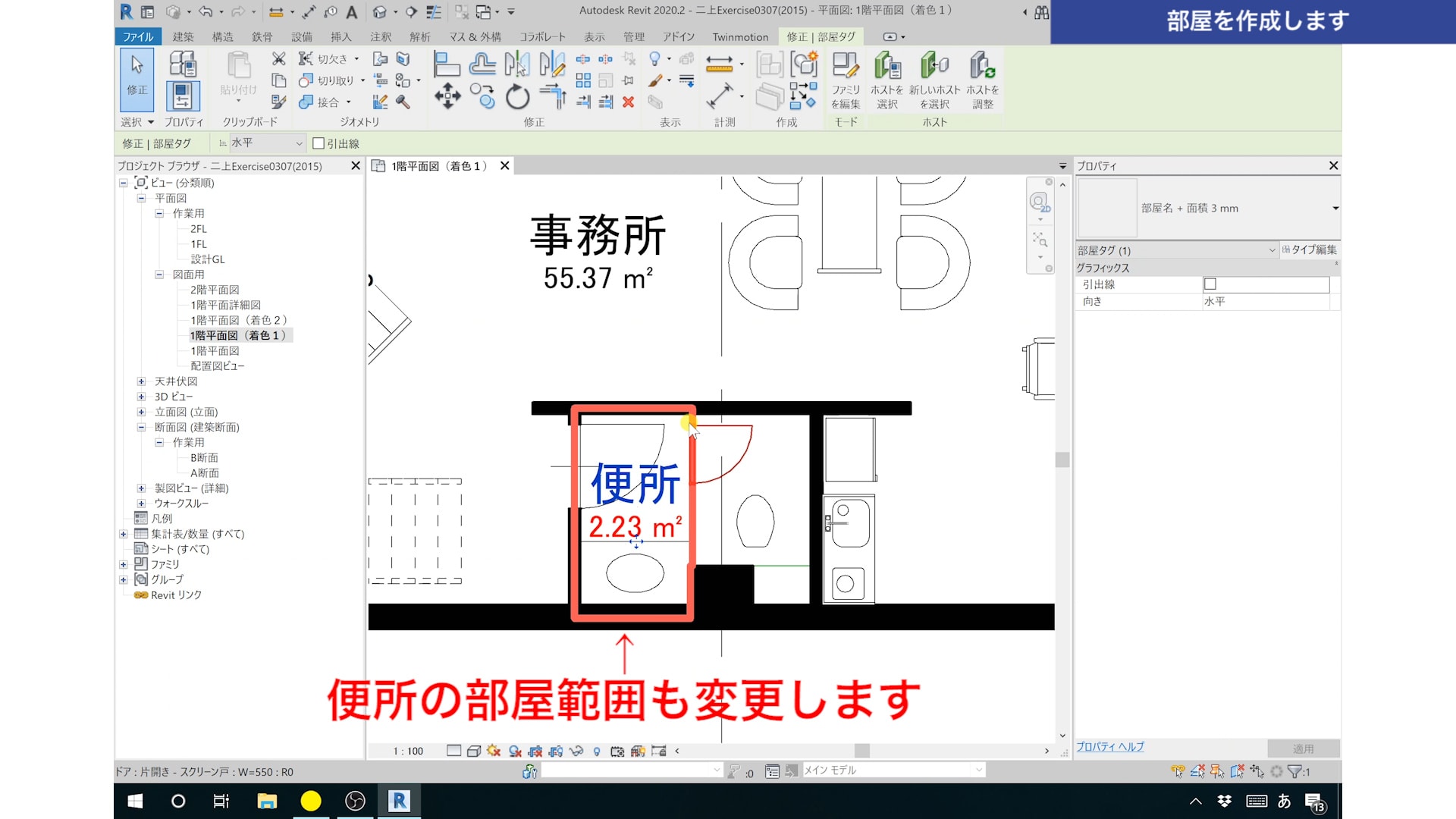Image resolution: width=1456 pixels, height=819 pixels.
Task: Click the Rotate tool icon
Action: click(x=517, y=96)
